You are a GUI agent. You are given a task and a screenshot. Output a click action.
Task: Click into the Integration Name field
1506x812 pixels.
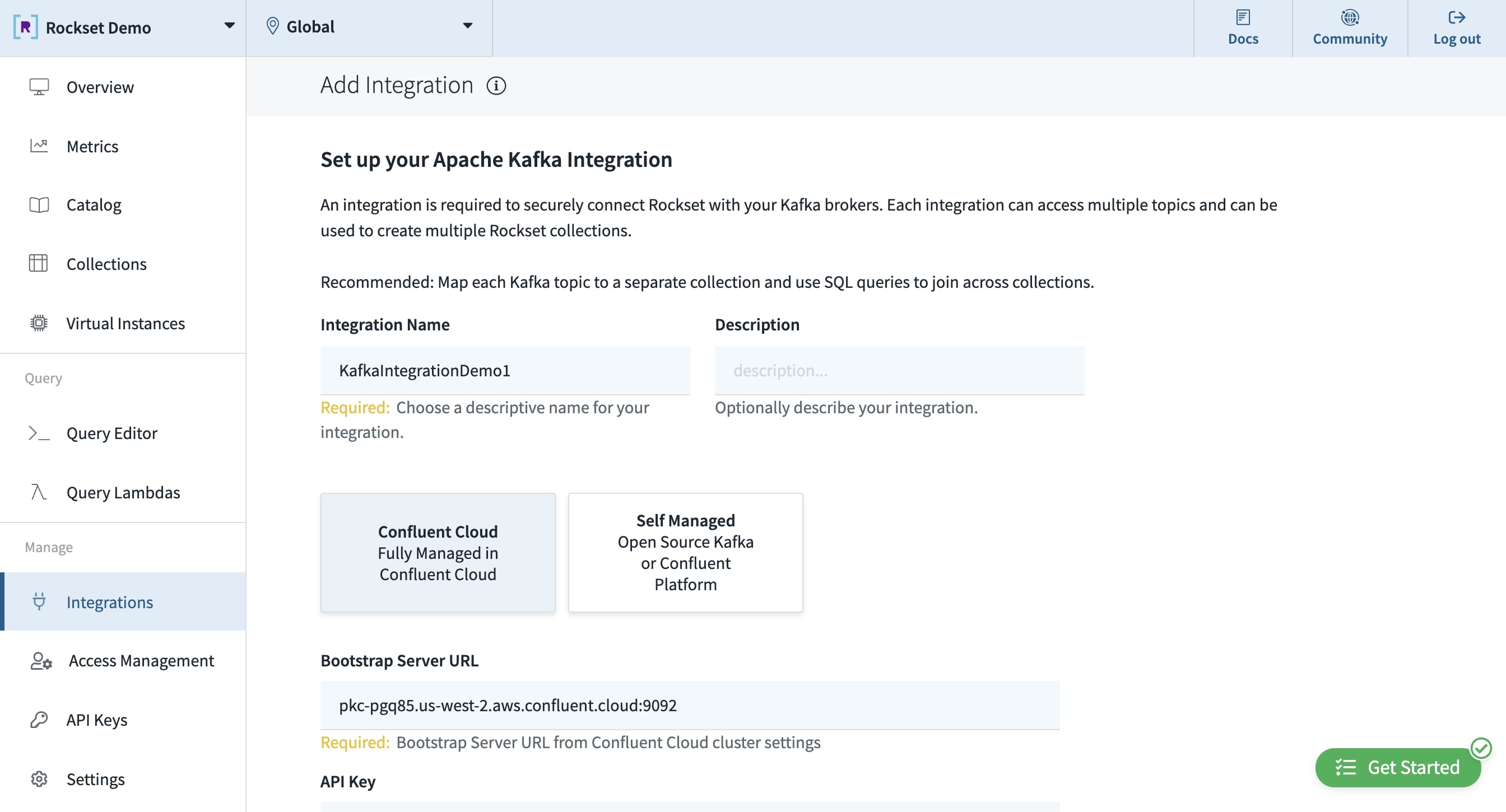[x=505, y=370]
